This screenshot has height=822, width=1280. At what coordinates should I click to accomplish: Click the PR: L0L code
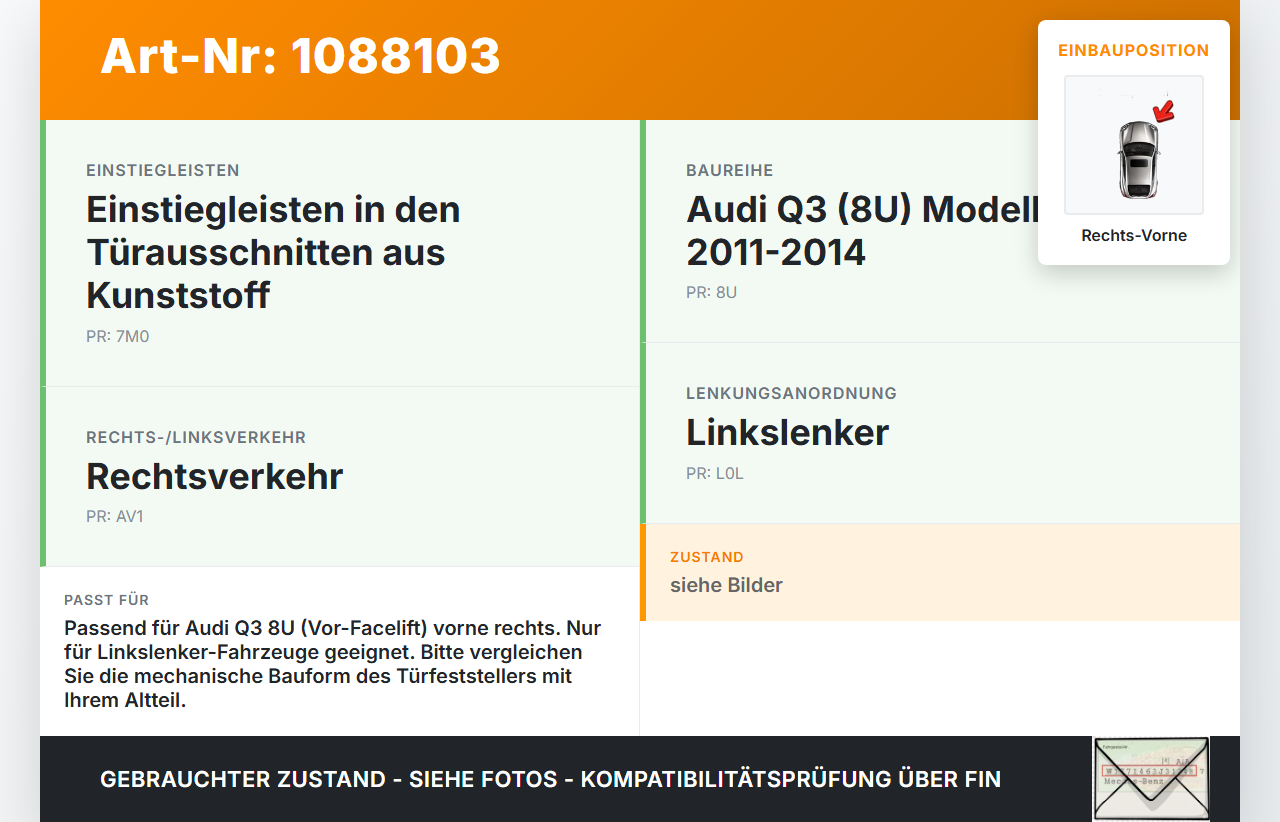point(715,474)
